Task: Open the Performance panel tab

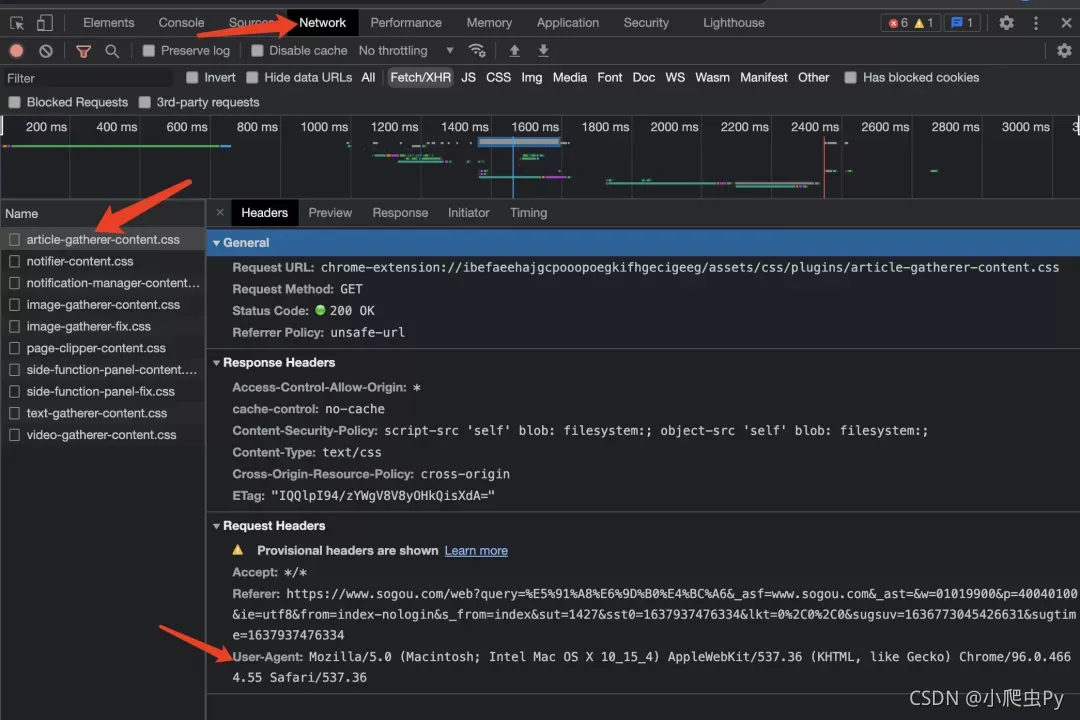Action: [406, 23]
